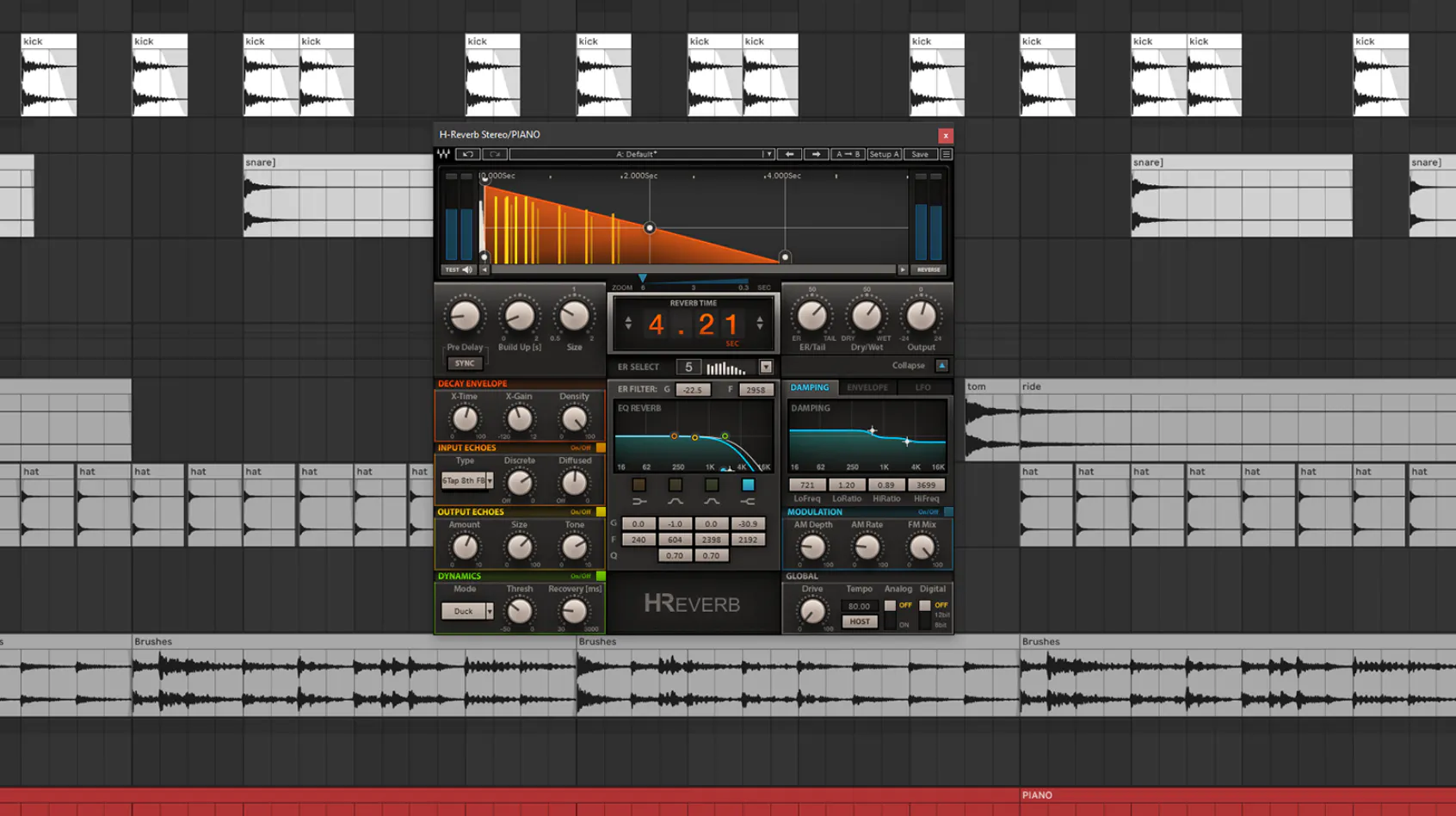Image resolution: width=1456 pixels, height=816 pixels.
Task: Click the Output level knob
Action: [x=921, y=317]
